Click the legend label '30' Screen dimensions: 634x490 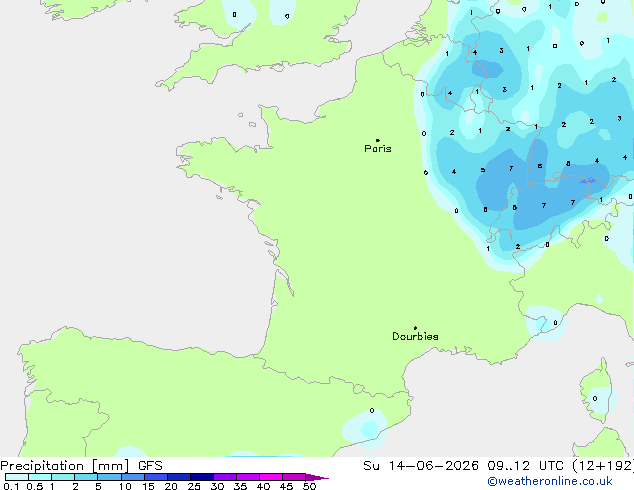click(217, 486)
